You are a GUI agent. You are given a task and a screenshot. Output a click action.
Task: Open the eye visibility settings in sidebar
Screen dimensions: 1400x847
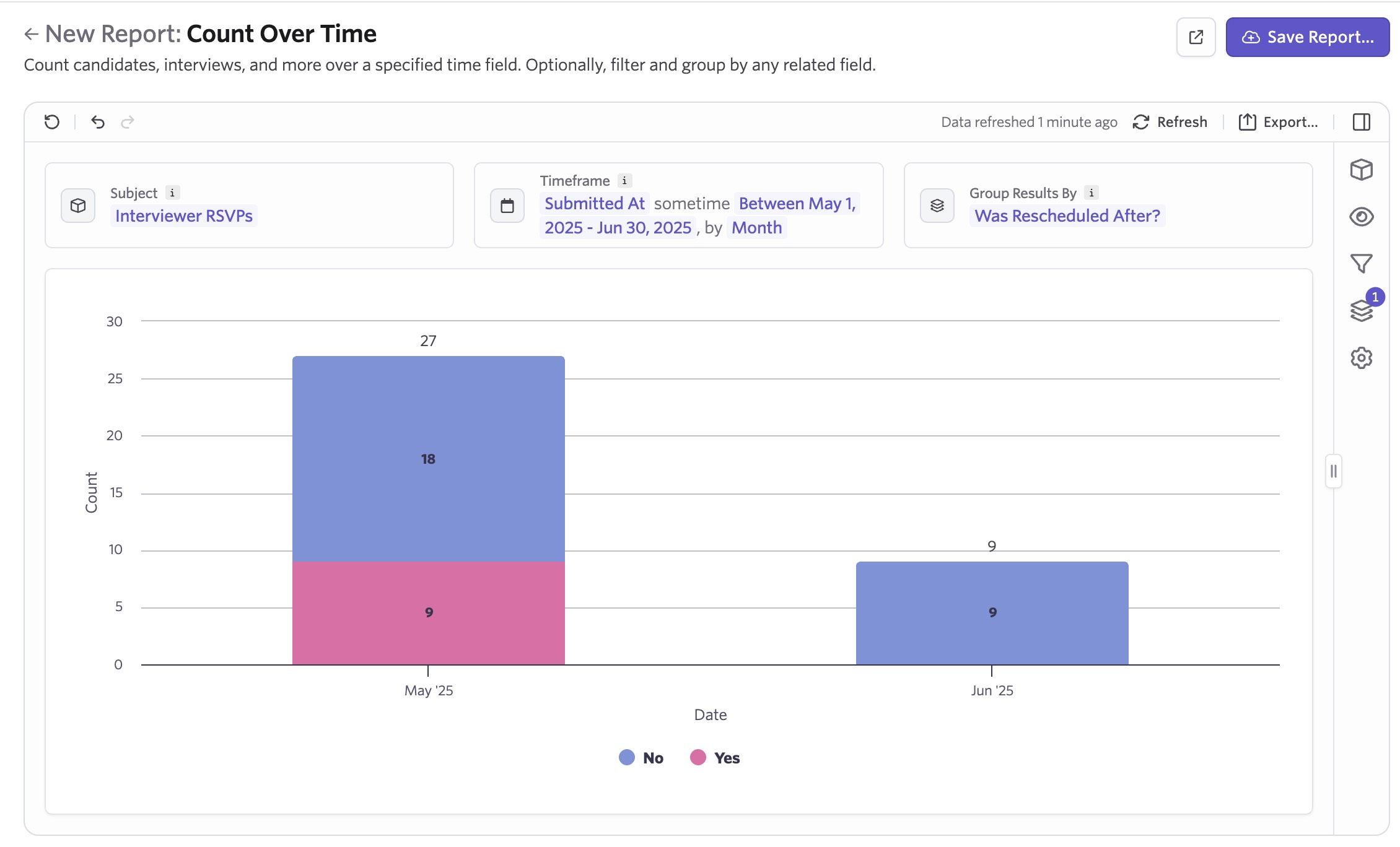1361,217
